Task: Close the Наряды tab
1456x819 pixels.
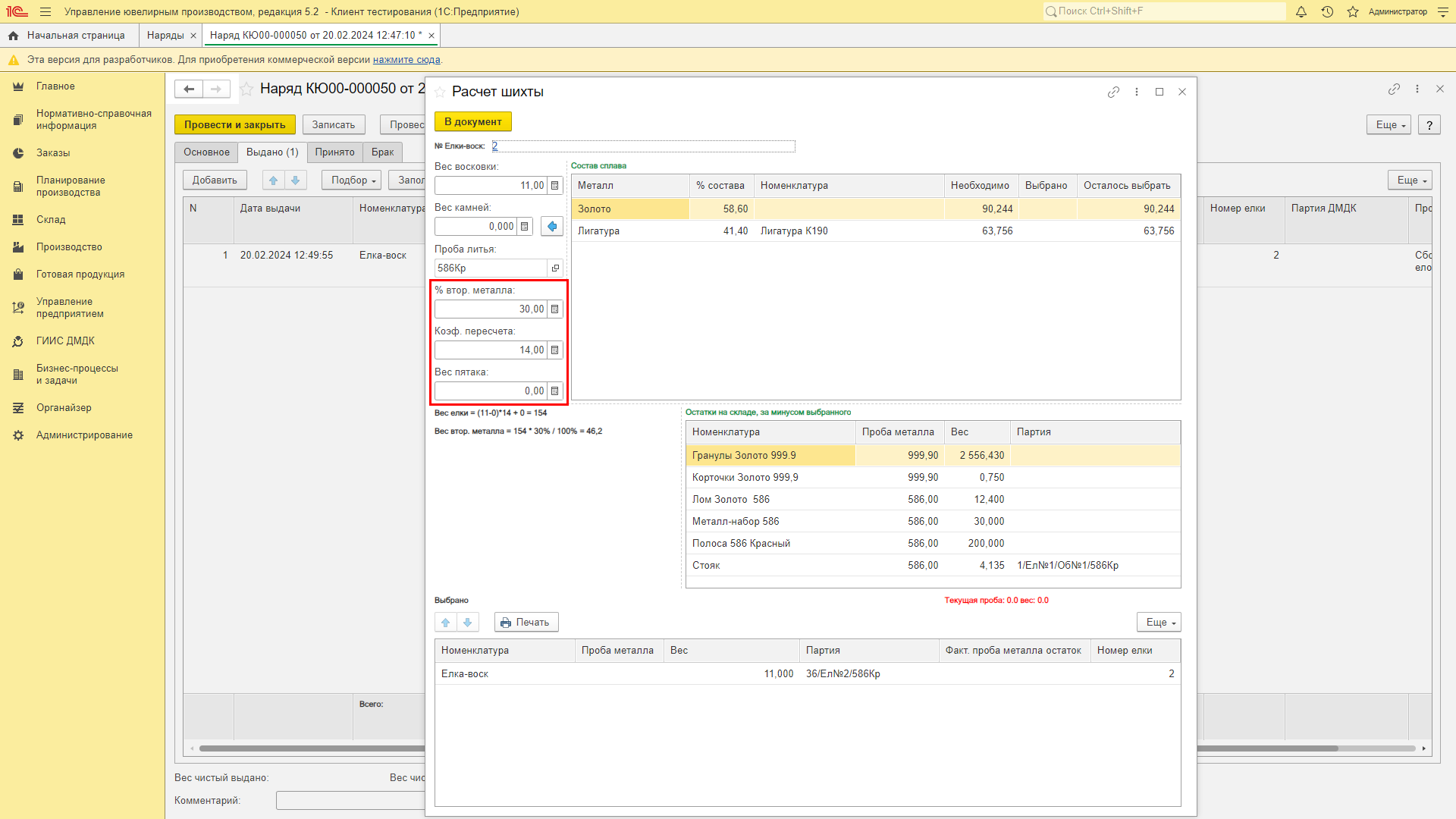Action: pos(193,36)
